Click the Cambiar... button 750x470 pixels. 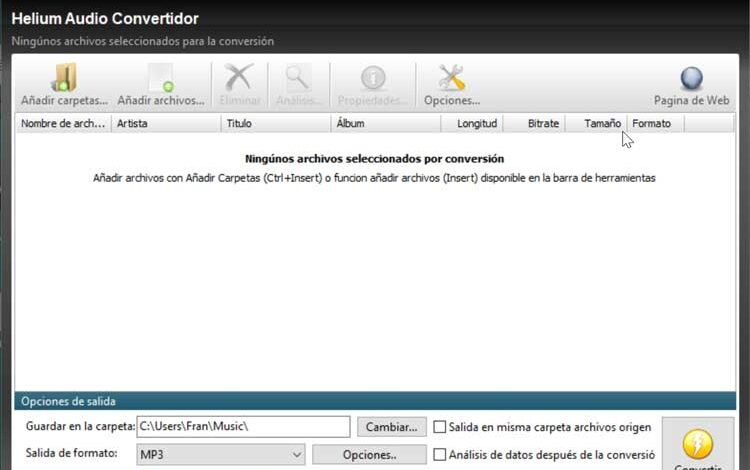(x=392, y=427)
